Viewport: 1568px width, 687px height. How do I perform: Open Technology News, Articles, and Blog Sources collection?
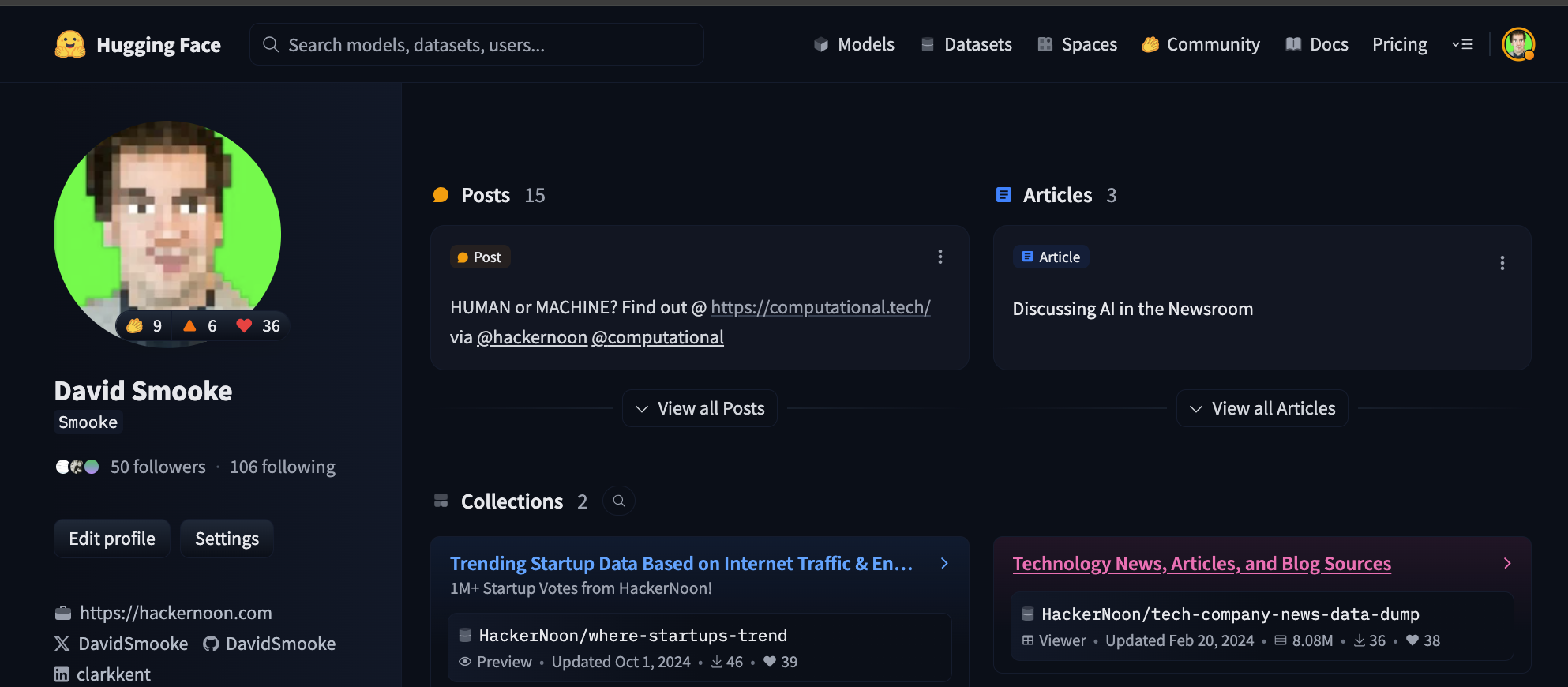1202,563
